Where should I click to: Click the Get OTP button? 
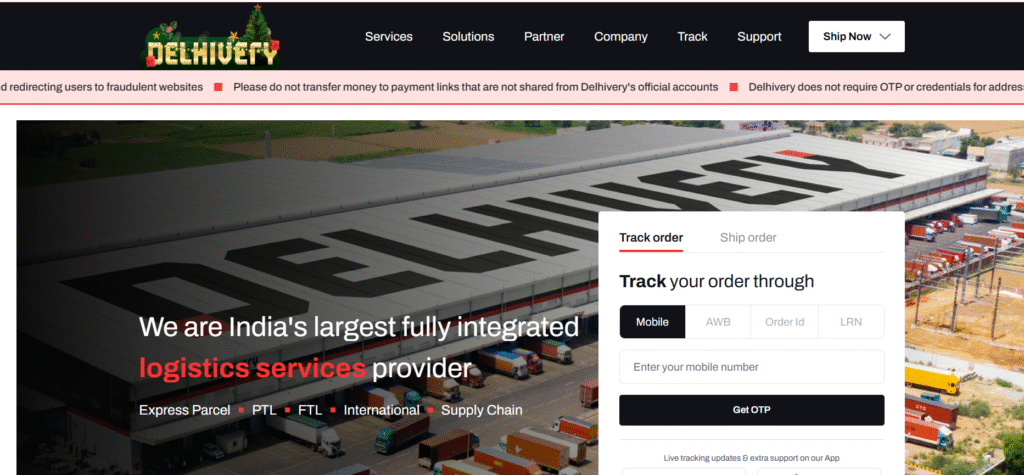tap(752, 410)
